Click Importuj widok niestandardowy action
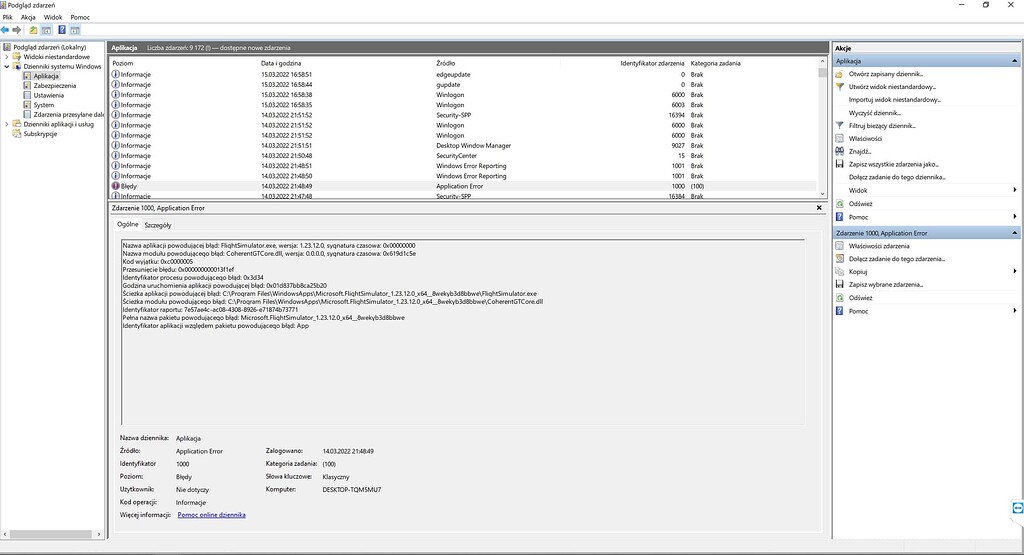1024x555 pixels. 895,100
